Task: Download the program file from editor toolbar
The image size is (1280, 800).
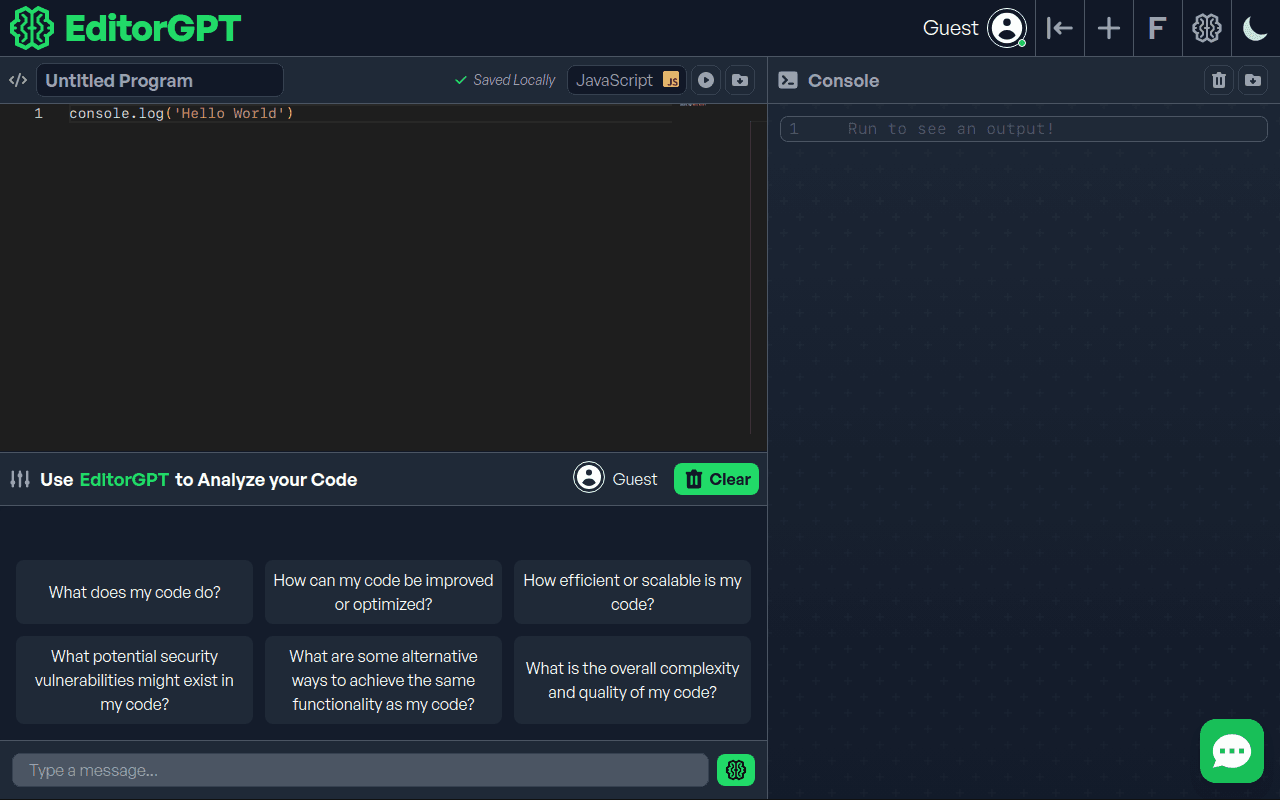Action: click(740, 80)
